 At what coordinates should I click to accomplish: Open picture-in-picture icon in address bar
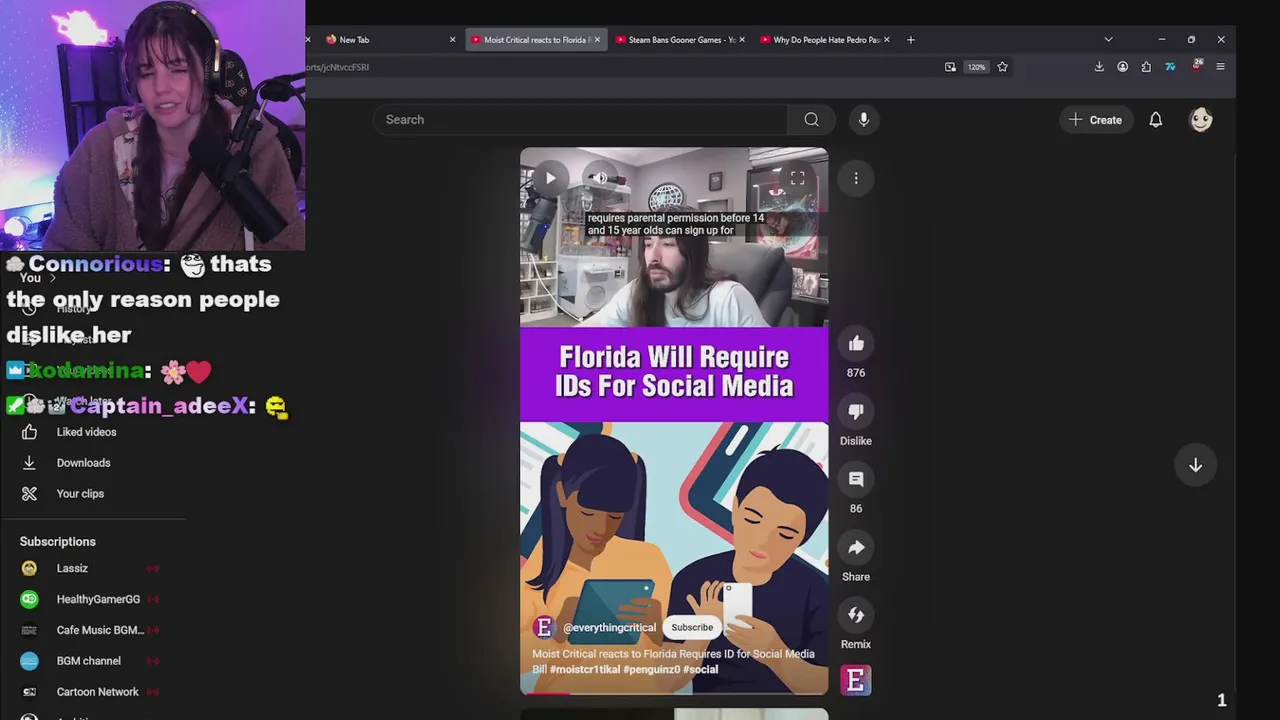pyautogui.click(x=950, y=67)
